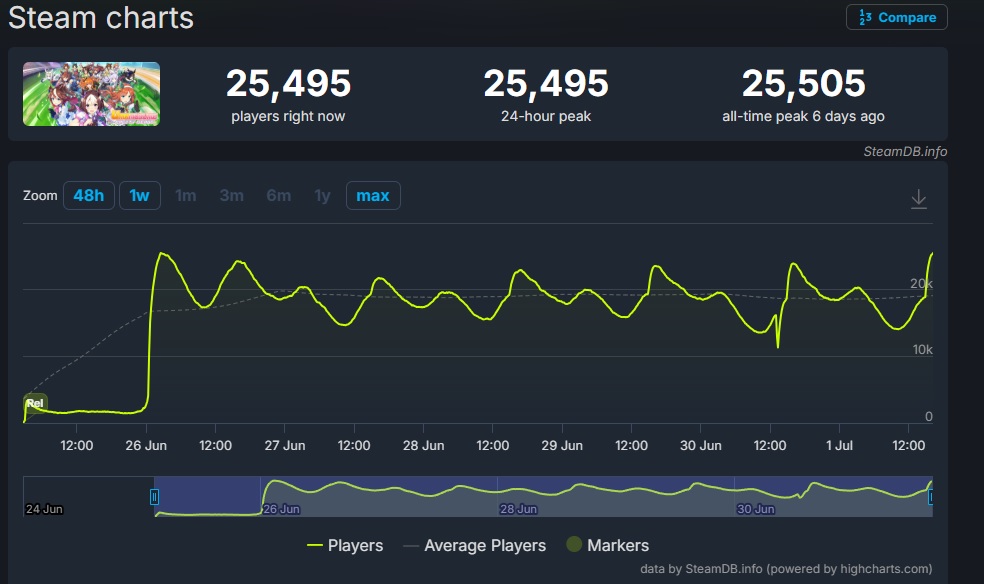Viewport: 984px width, 584px height.
Task: Click the chart download icon
Action: pyautogui.click(x=919, y=199)
